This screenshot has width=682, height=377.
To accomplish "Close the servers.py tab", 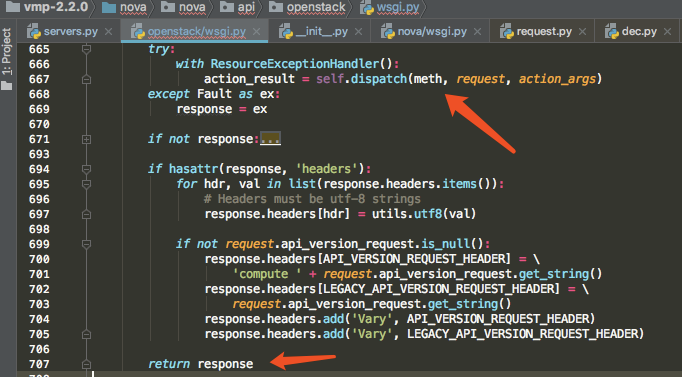I will click(x=108, y=32).
